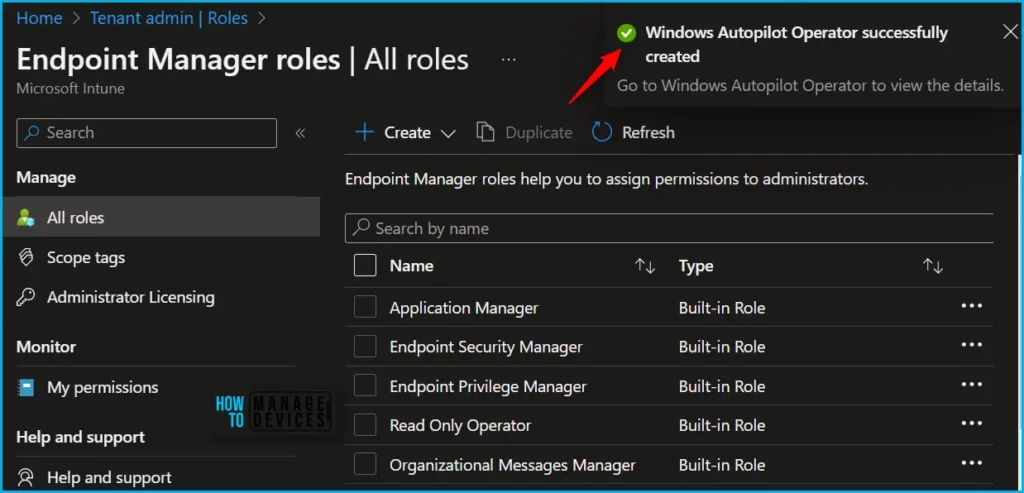Viewport: 1024px width, 493px height.
Task: Go to Tenant admin | Roles breadcrumb
Action: point(169,18)
